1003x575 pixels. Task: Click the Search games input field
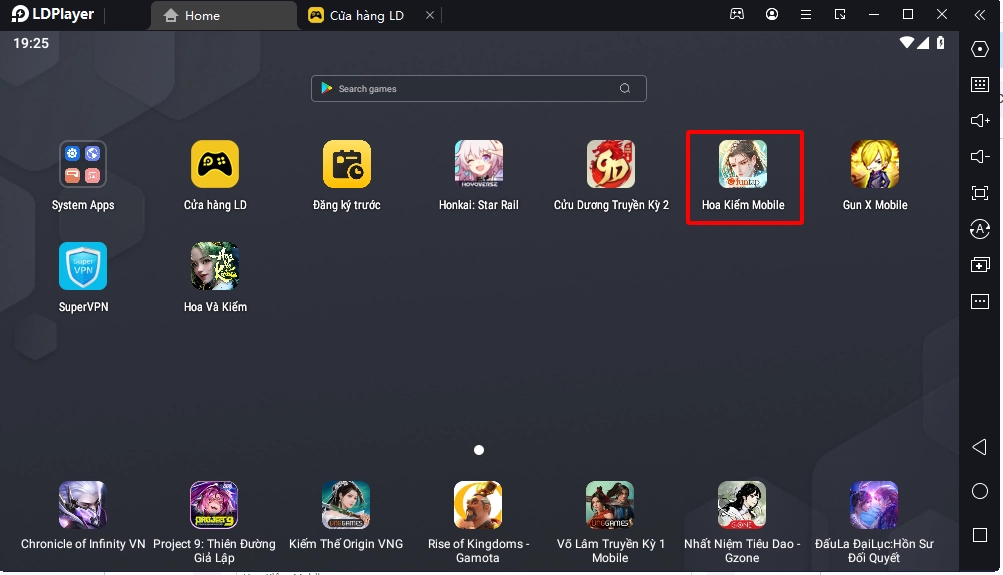(478, 88)
